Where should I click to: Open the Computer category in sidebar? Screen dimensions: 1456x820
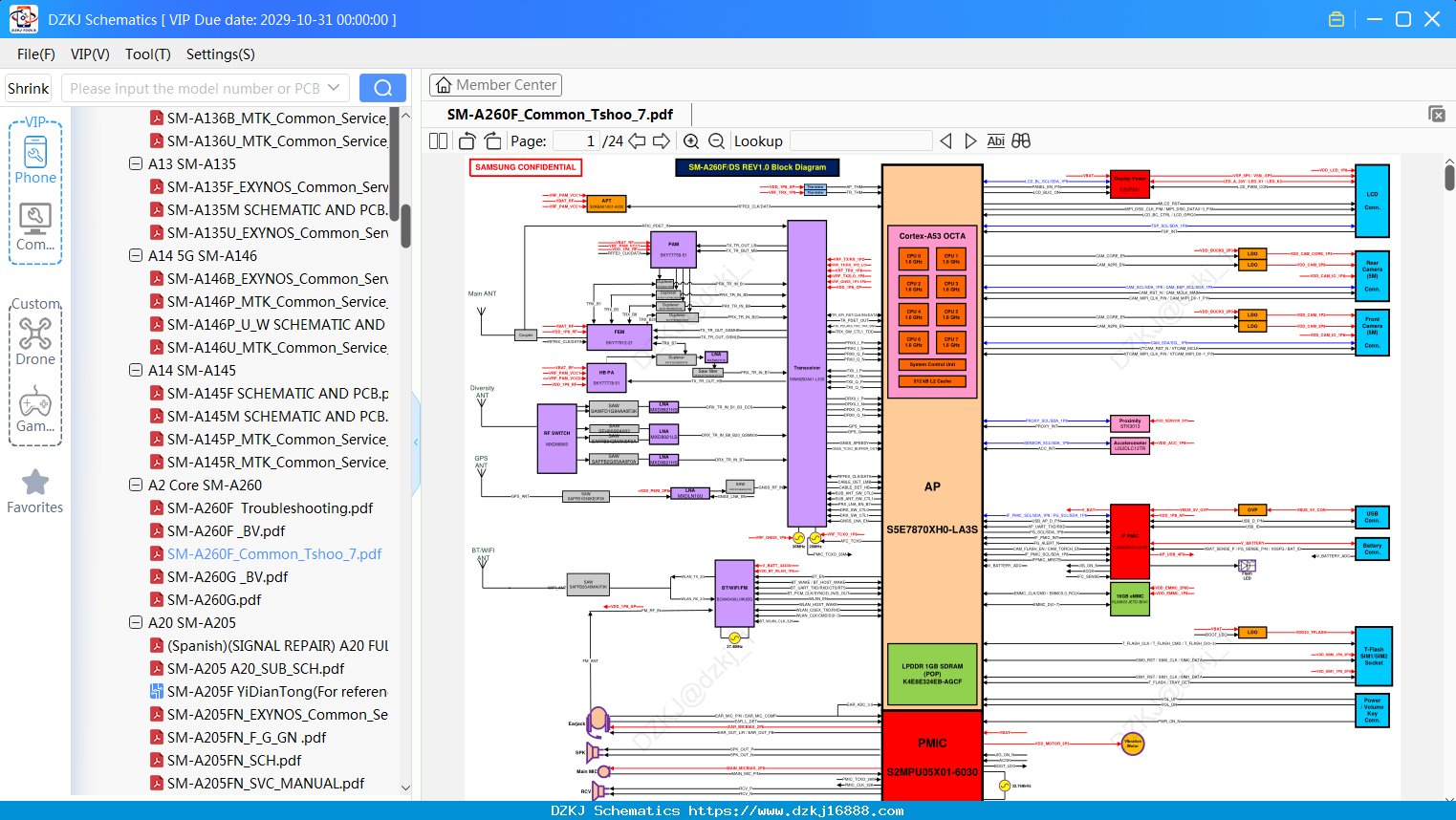tap(35, 227)
